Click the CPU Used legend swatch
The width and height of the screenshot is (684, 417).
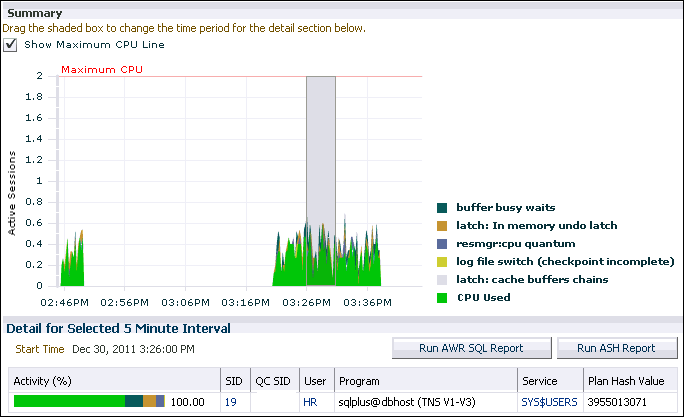tap(441, 297)
